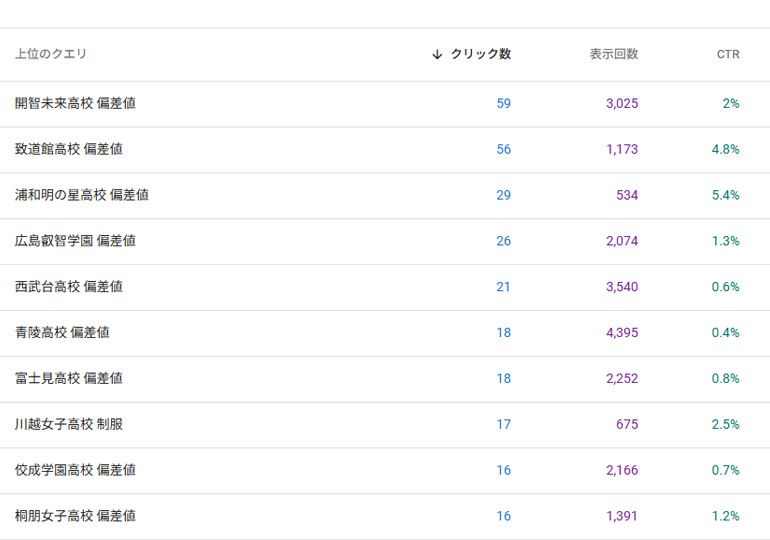
Task: Sort by 表示回数 column header
Action: [x=613, y=55]
